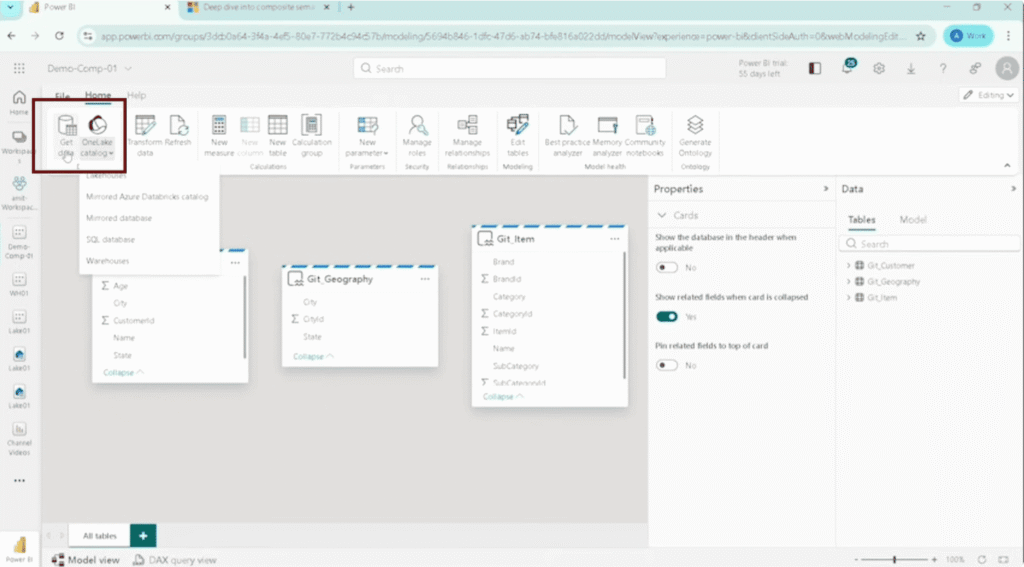Image resolution: width=1024 pixels, height=567 pixels.
Task: Open the help question mark
Action: 943,68
